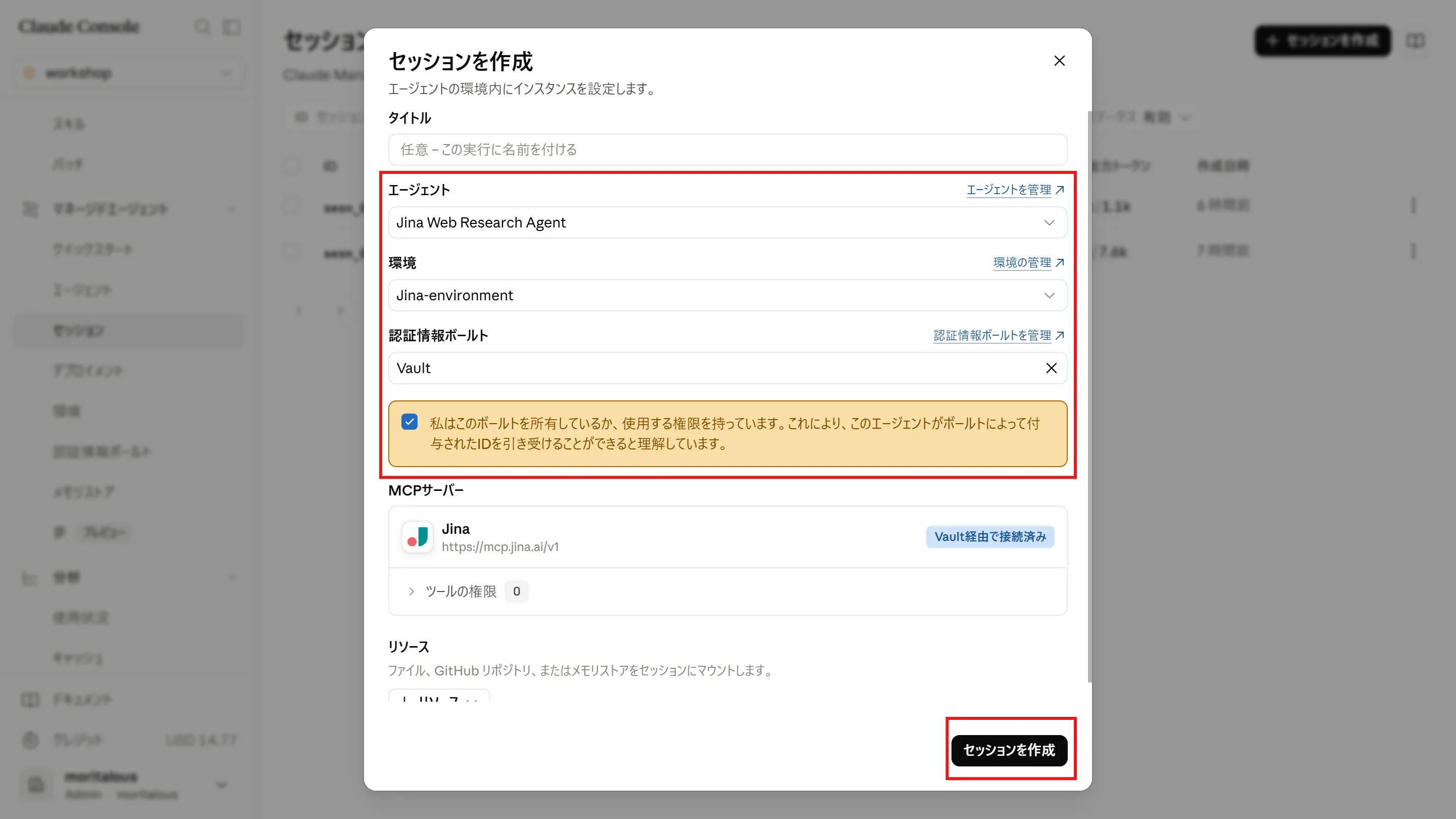The image size is (1456, 819).
Task: Click the クレジット icon in the sidebar
Action: click(30, 740)
